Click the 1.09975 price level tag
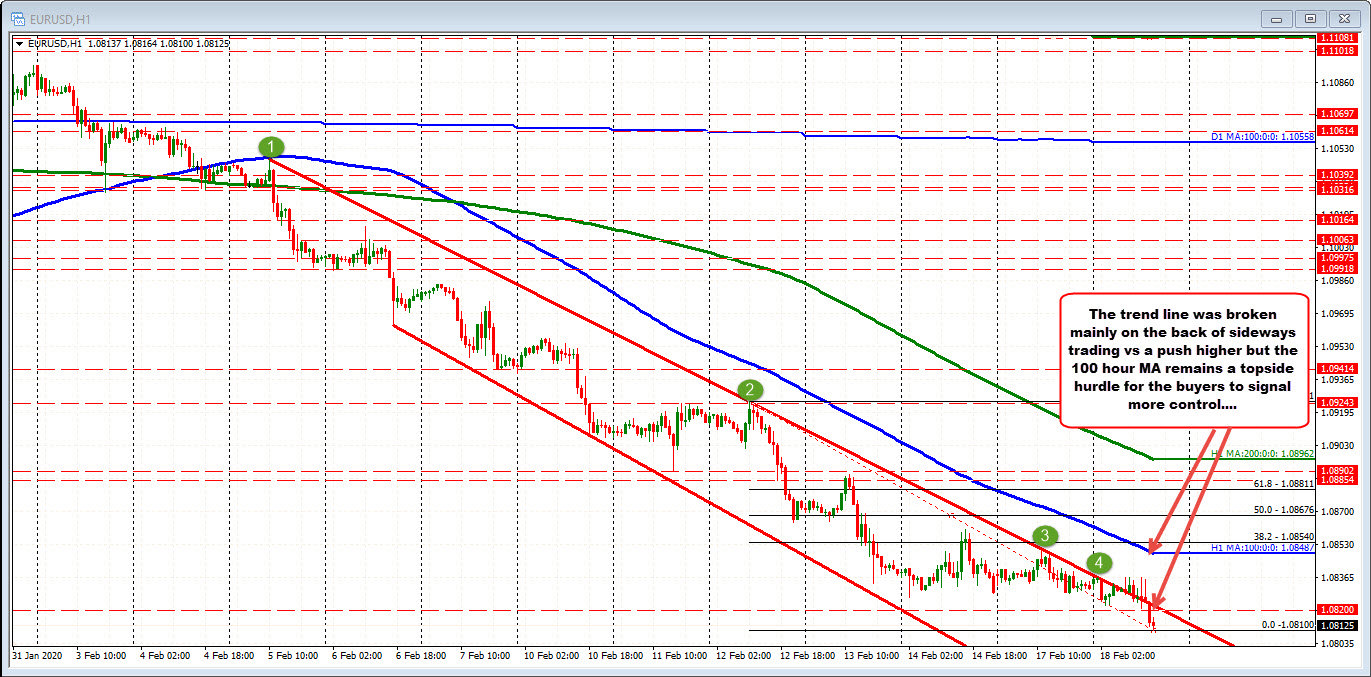Image resolution: width=1371 pixels, height=677 pixels. 1337,257
